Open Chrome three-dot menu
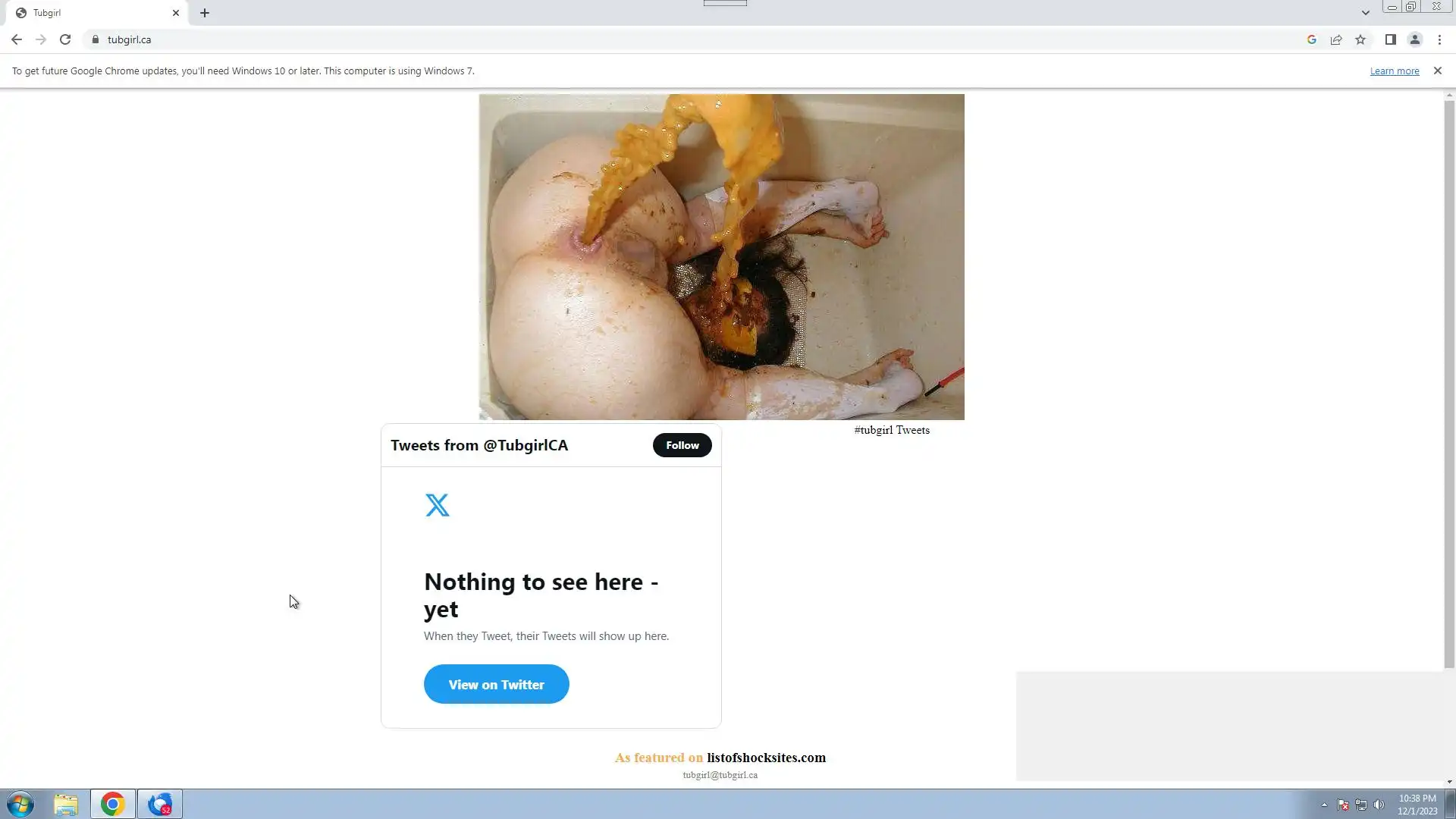The image size is (1456, 819). 1439,39
